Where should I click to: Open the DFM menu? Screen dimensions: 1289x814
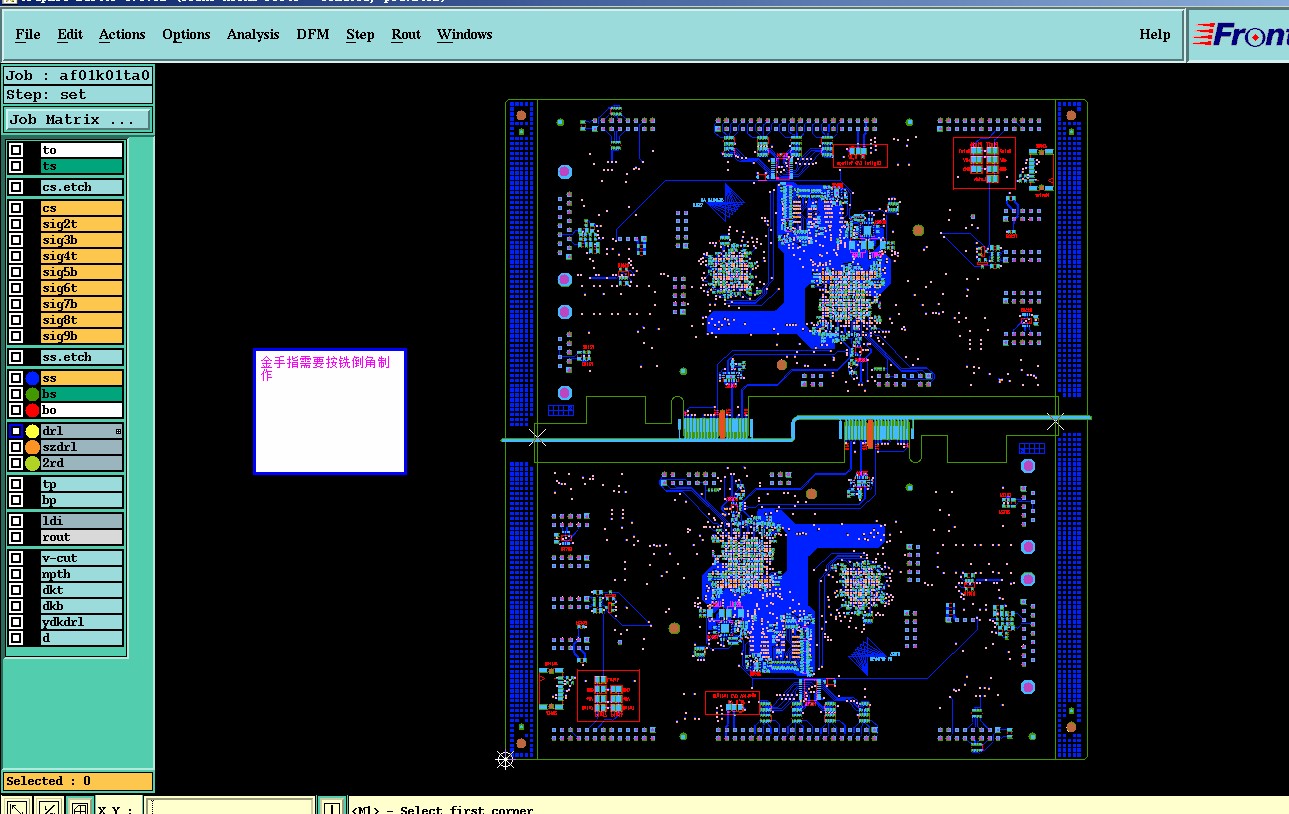pos(313,34)
